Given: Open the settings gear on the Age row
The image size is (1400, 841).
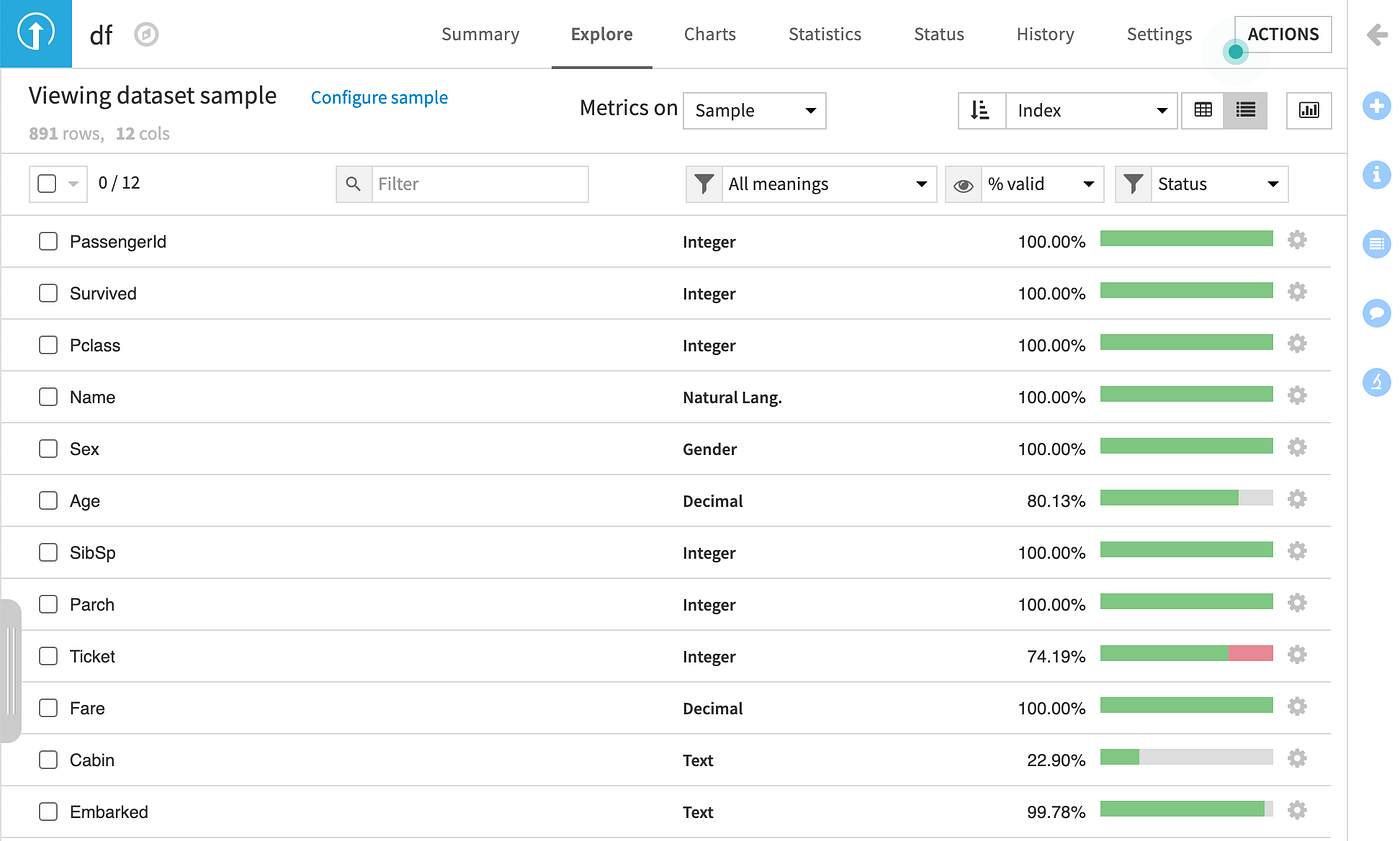Looking at the screenshot, I should [1297, 499].
